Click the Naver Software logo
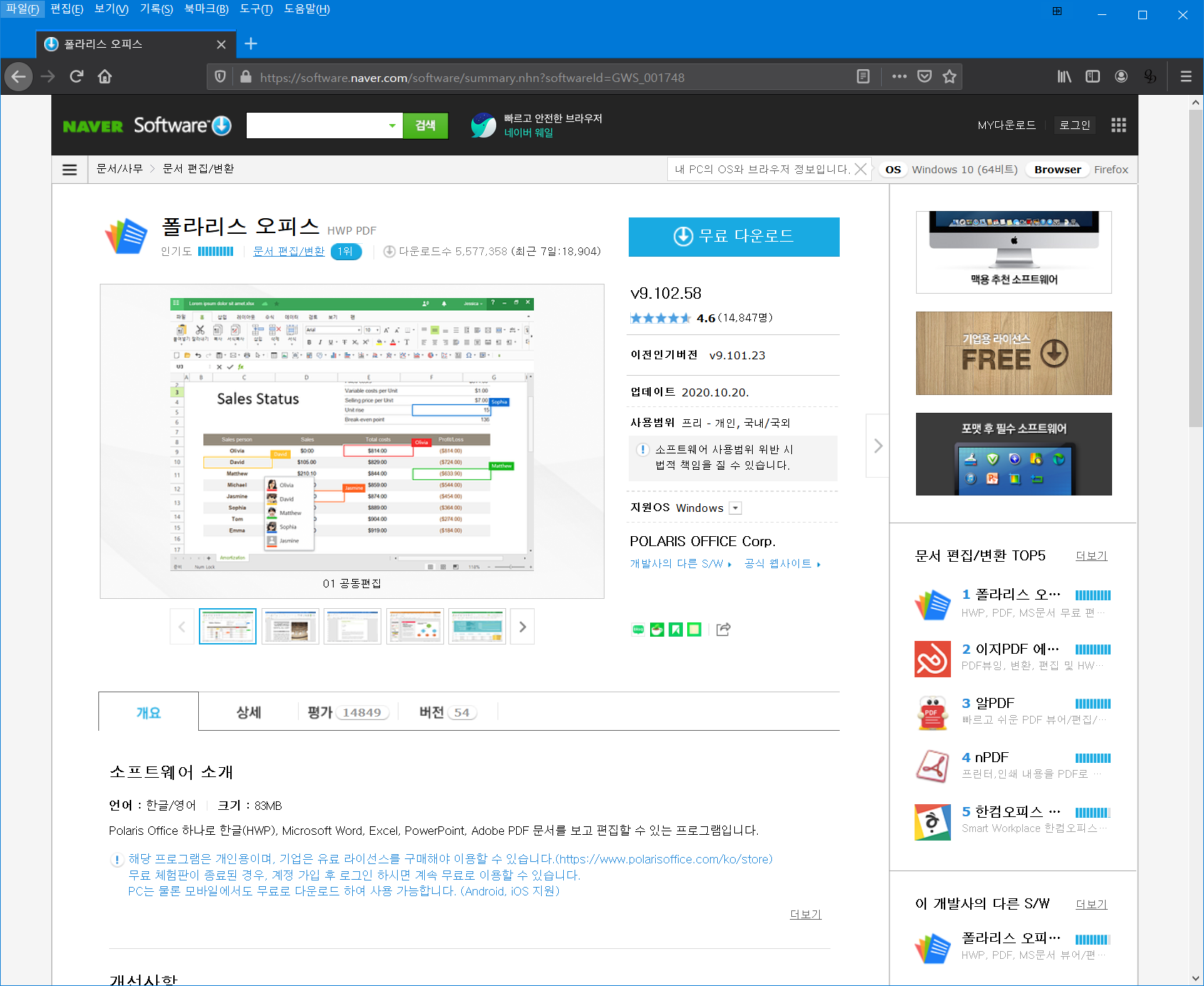Image resolution: width=1204 pixels, height=986 pixels. [x=147, y=125]
